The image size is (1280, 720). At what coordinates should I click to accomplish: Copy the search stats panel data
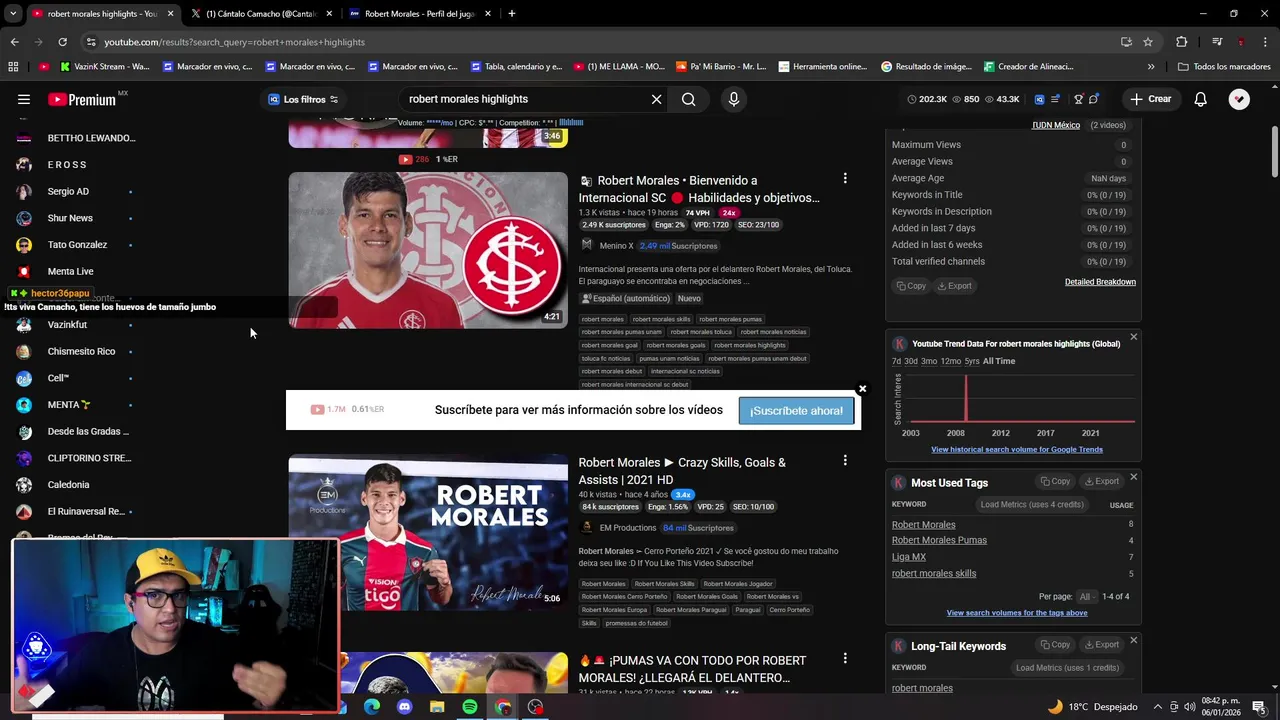tap(911, 286)
